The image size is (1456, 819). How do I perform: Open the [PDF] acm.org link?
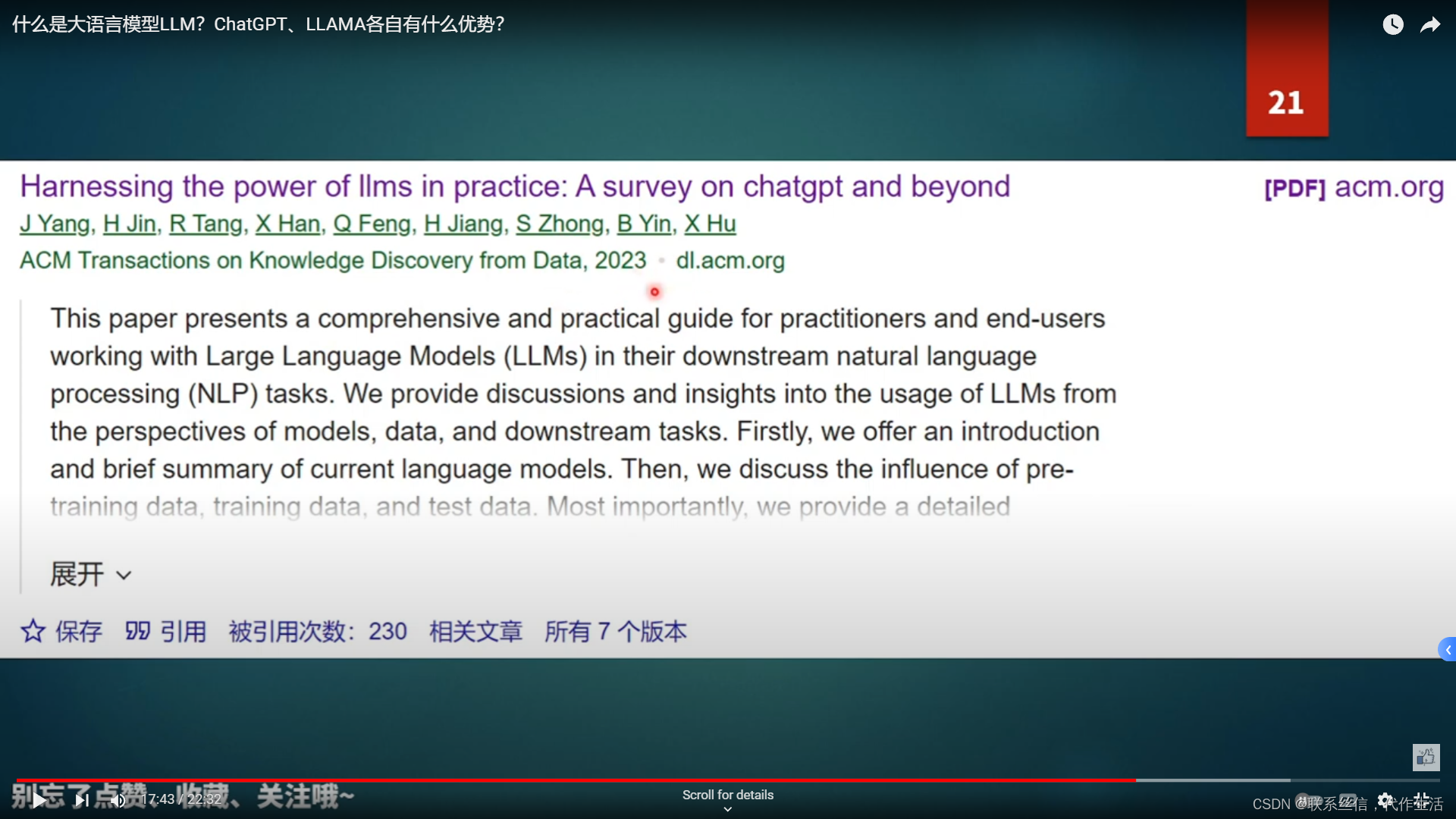point(1354,187)
